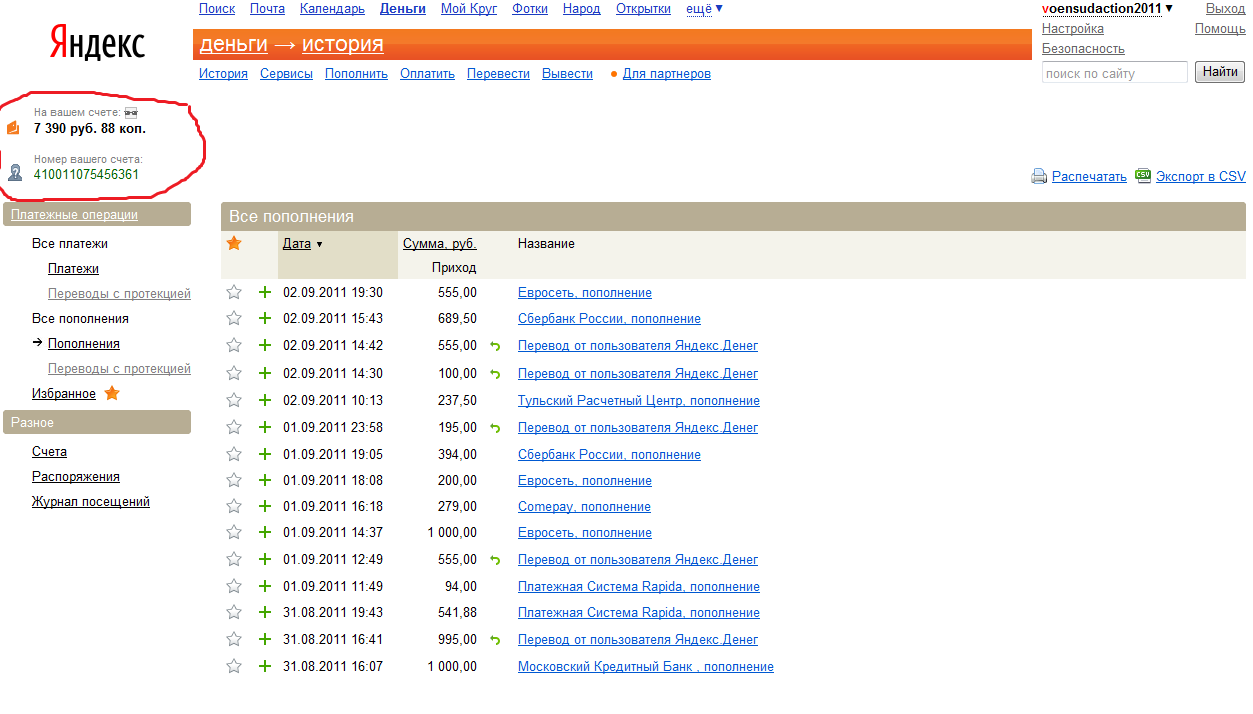Star the Сбербанк России 02.09.2011 15:43 entry
Image resolution: width=1253 pixels, height=714 pixels.
[234, 318]
